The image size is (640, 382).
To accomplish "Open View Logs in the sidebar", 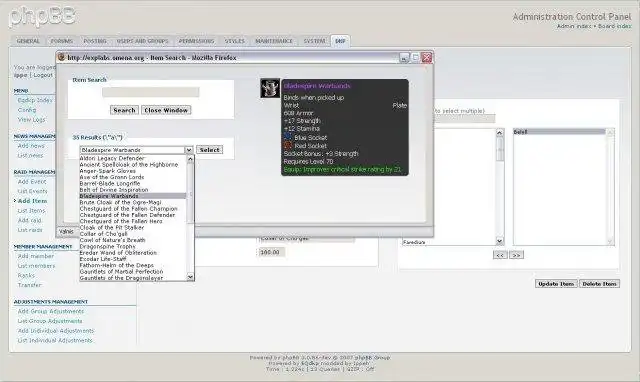I will pyautogui.click(x=31, y=120).
